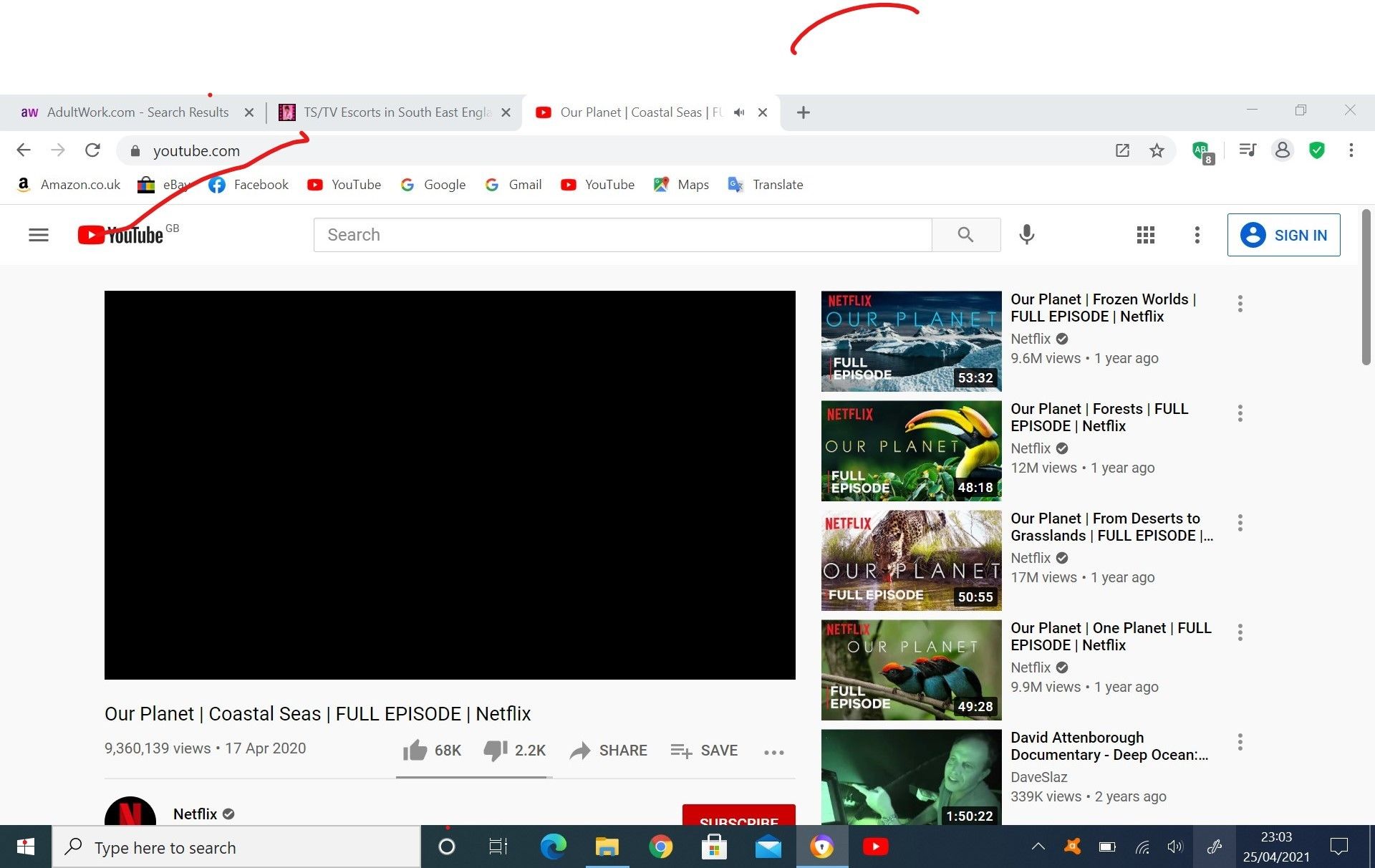Screen dimensions: 1375x868
Task: Open the volume control in system tray
Action: tap(1174, 847)
